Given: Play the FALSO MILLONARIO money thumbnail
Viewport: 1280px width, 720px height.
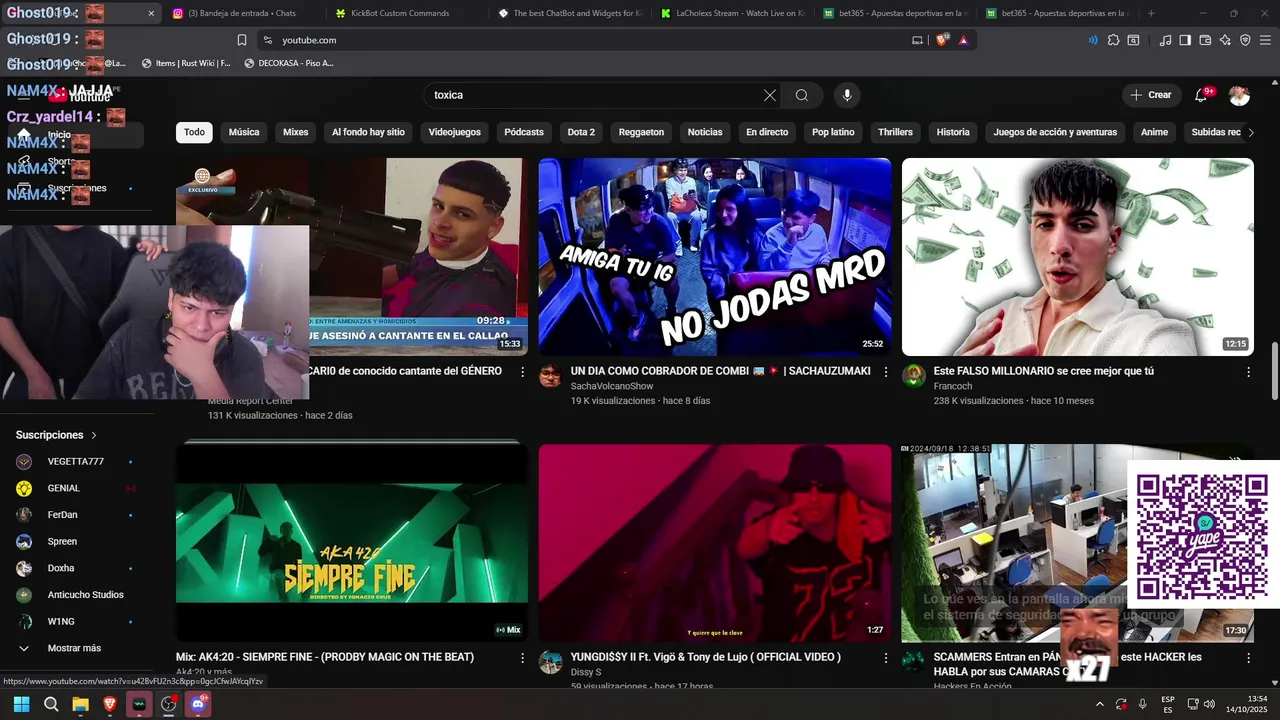Looking at the screenshot, I should pos(1077,257).
